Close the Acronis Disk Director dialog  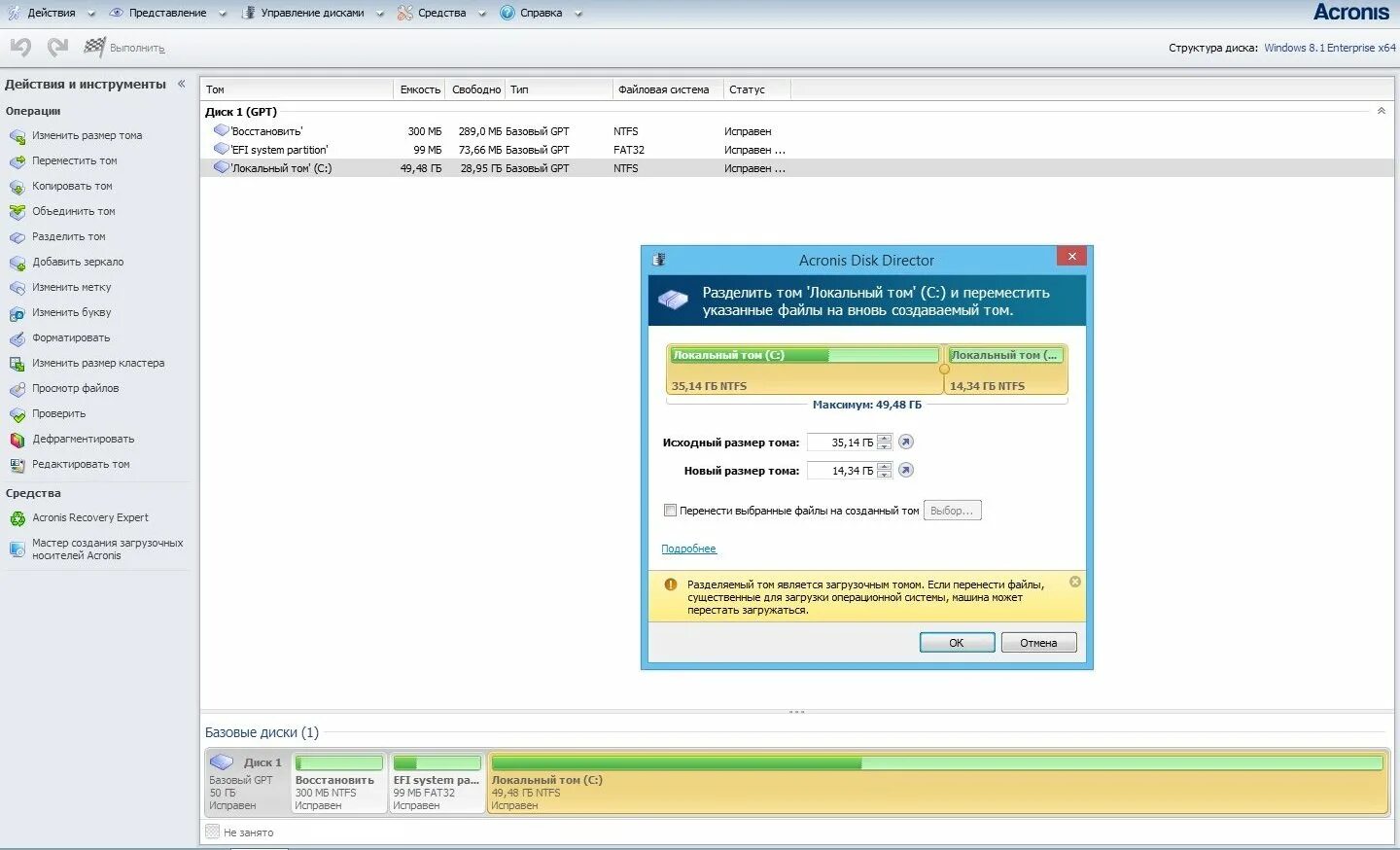[x=1071, y=256]
